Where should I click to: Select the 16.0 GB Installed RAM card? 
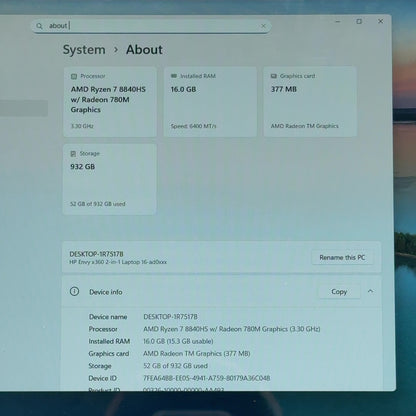pyautogui.click(x=210, y=102)
